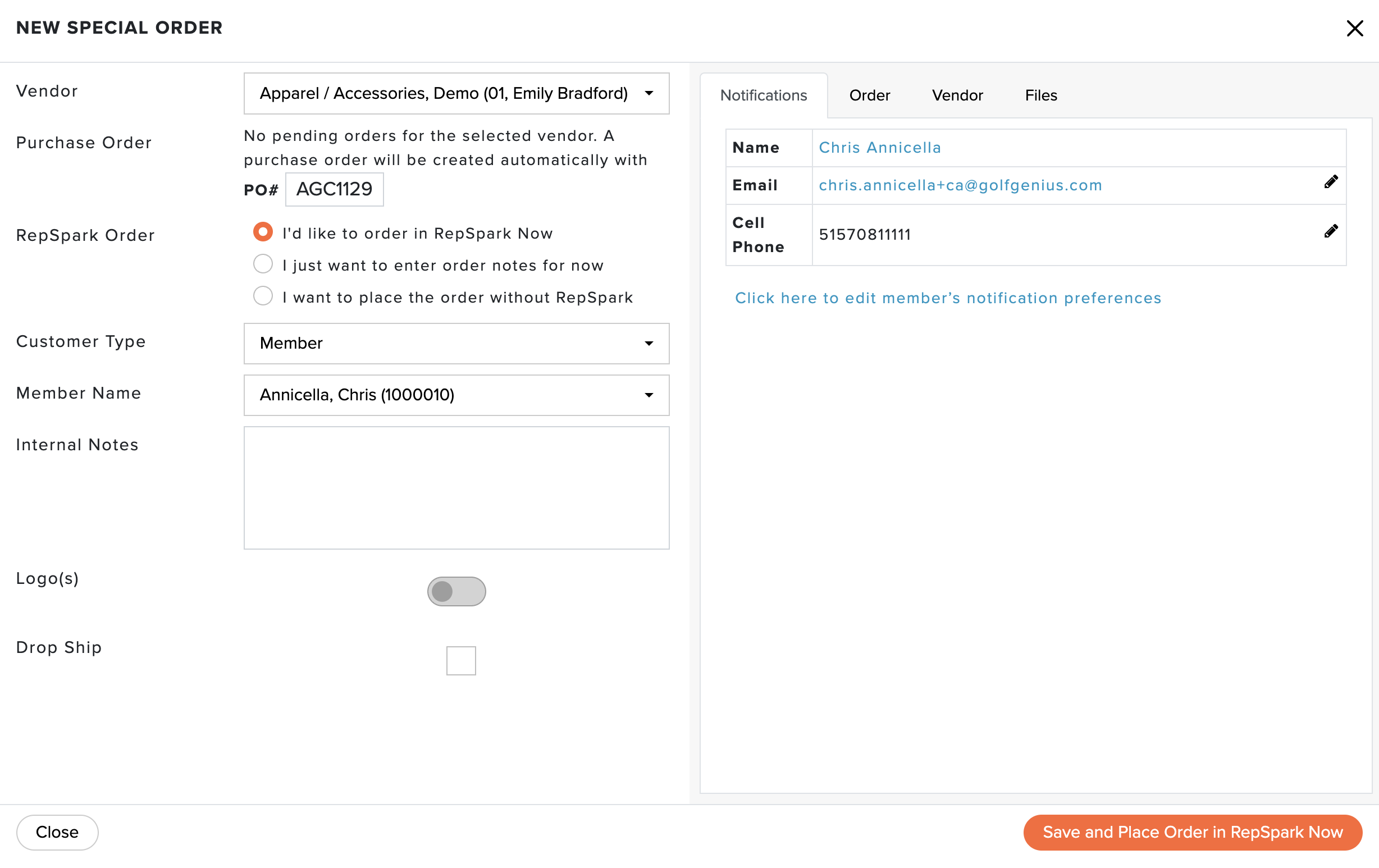1379x868 pixels.
Task: Edit the email address with pencil icon
Action: click(1331, 182)
